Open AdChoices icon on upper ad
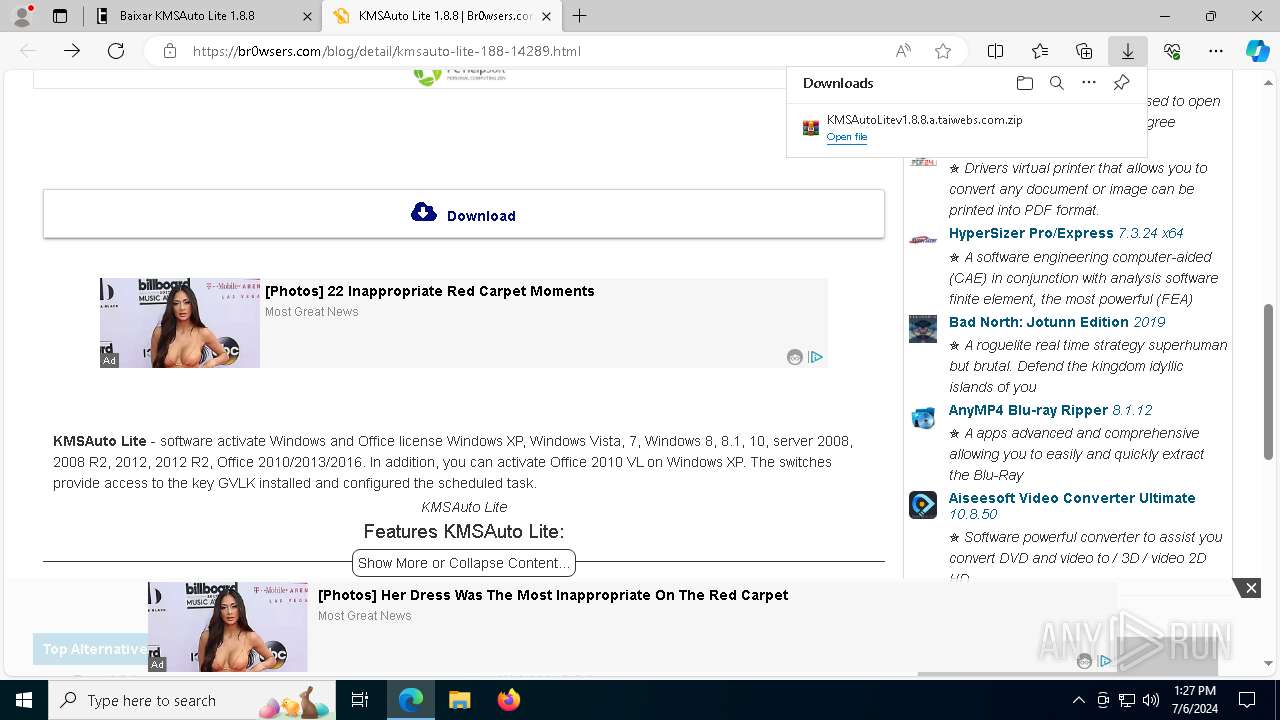Image resolution: width=1280 pixels, height=720 pixels. [816, 357]
